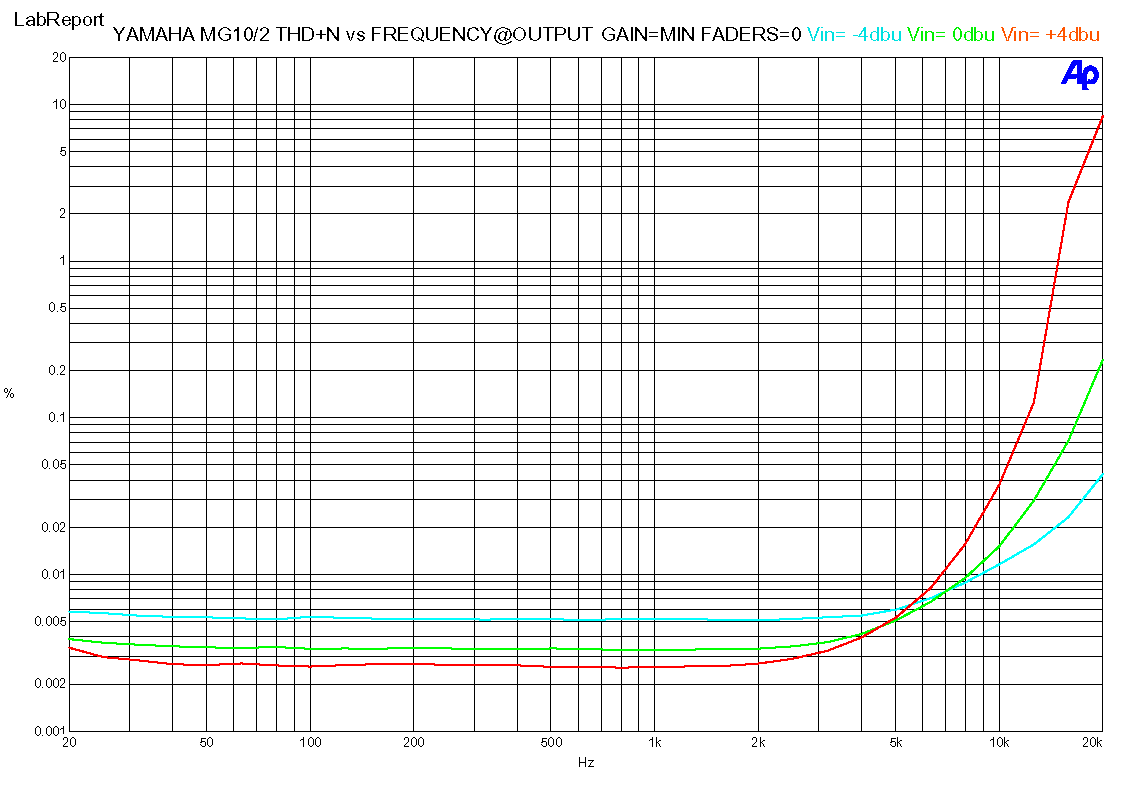Click the '0.001' y-axis tick label
1123x794 pixels.
pyautogui.click(x=51, y=731)
